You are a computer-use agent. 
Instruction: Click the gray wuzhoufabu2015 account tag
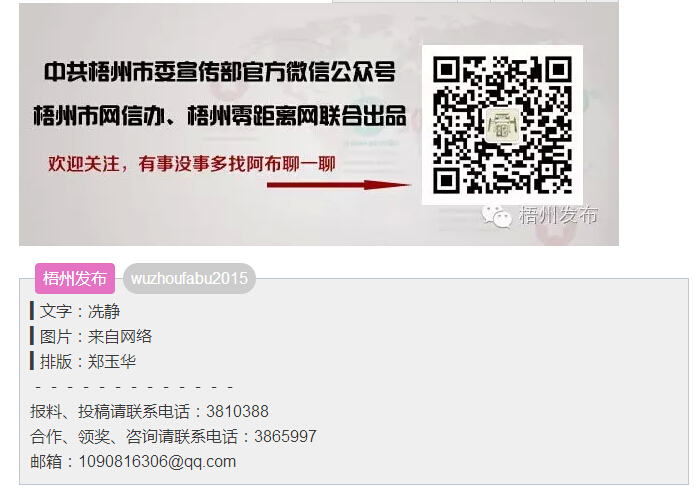click(189, 278)
